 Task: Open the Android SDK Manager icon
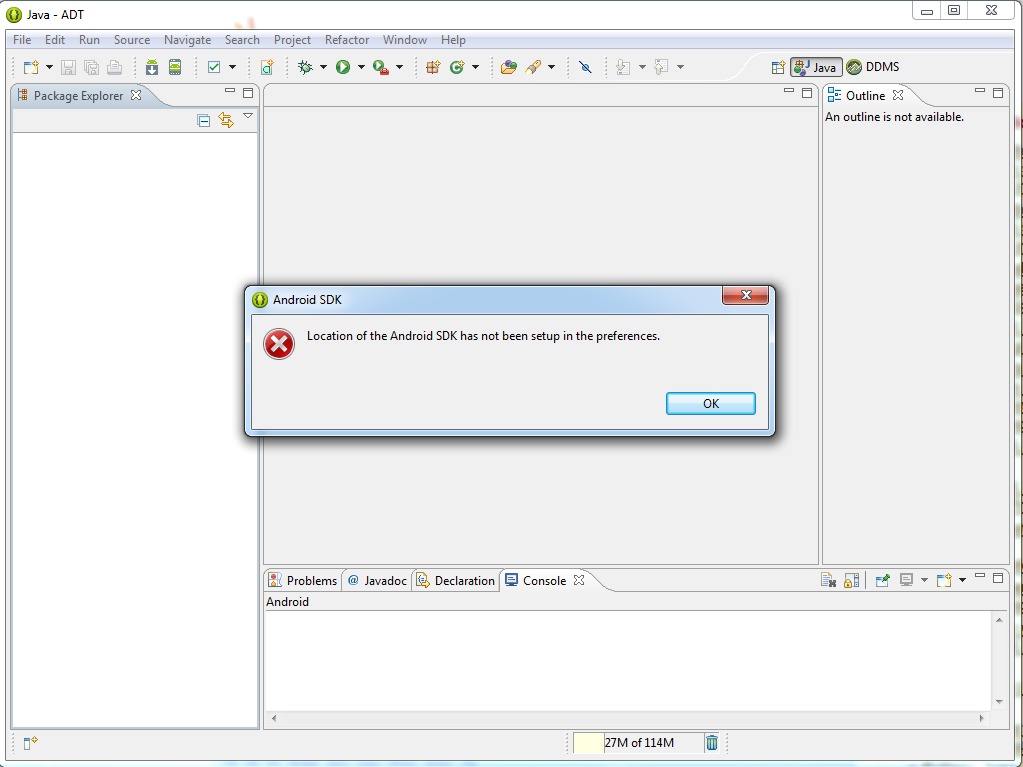point(152,67)
